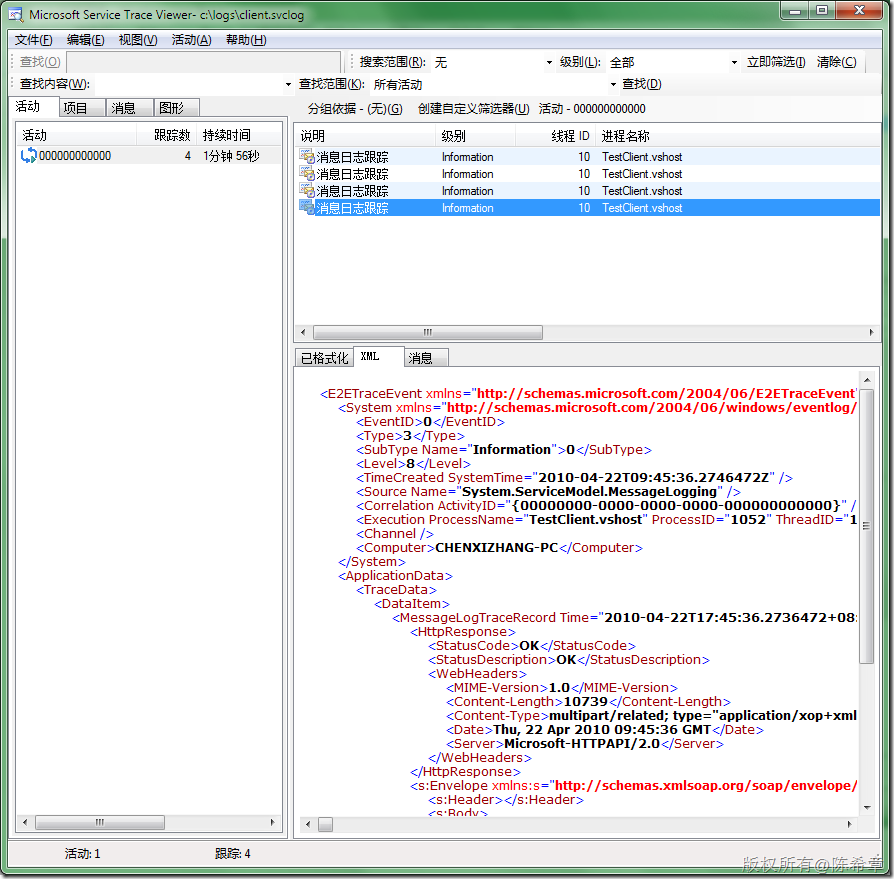The height and width of the screenshot is (879, 894).
Task: Sort by the 持续时间 column header
Action: [x=238, y=135]
